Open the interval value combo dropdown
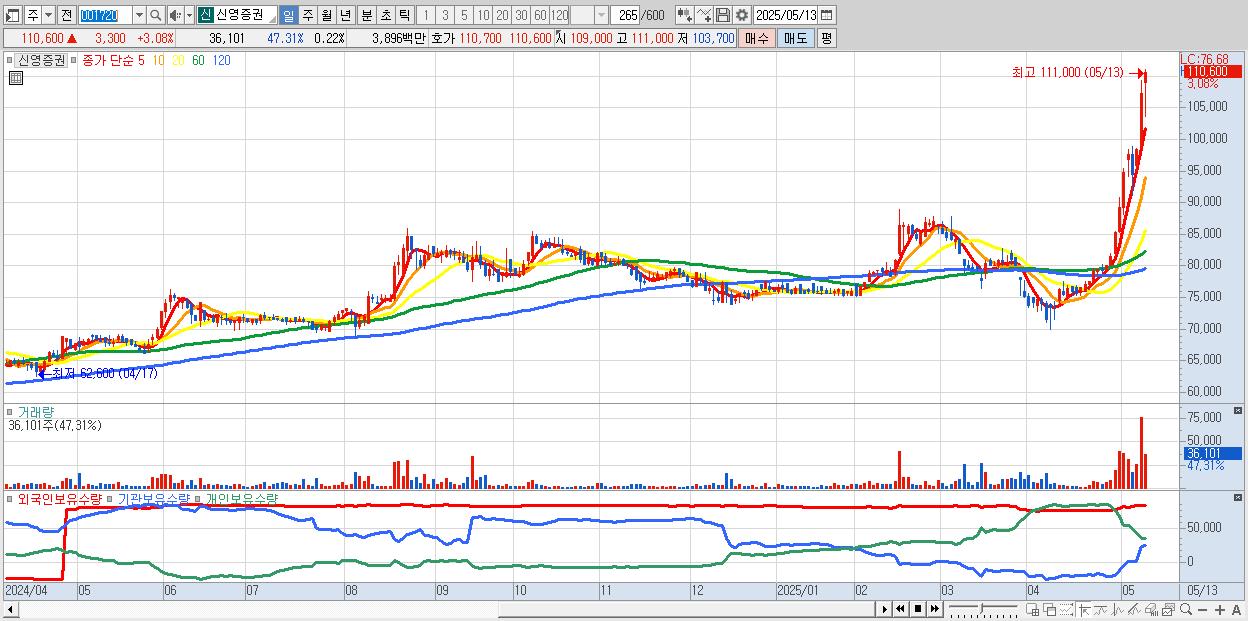 (x=601, y=15)
